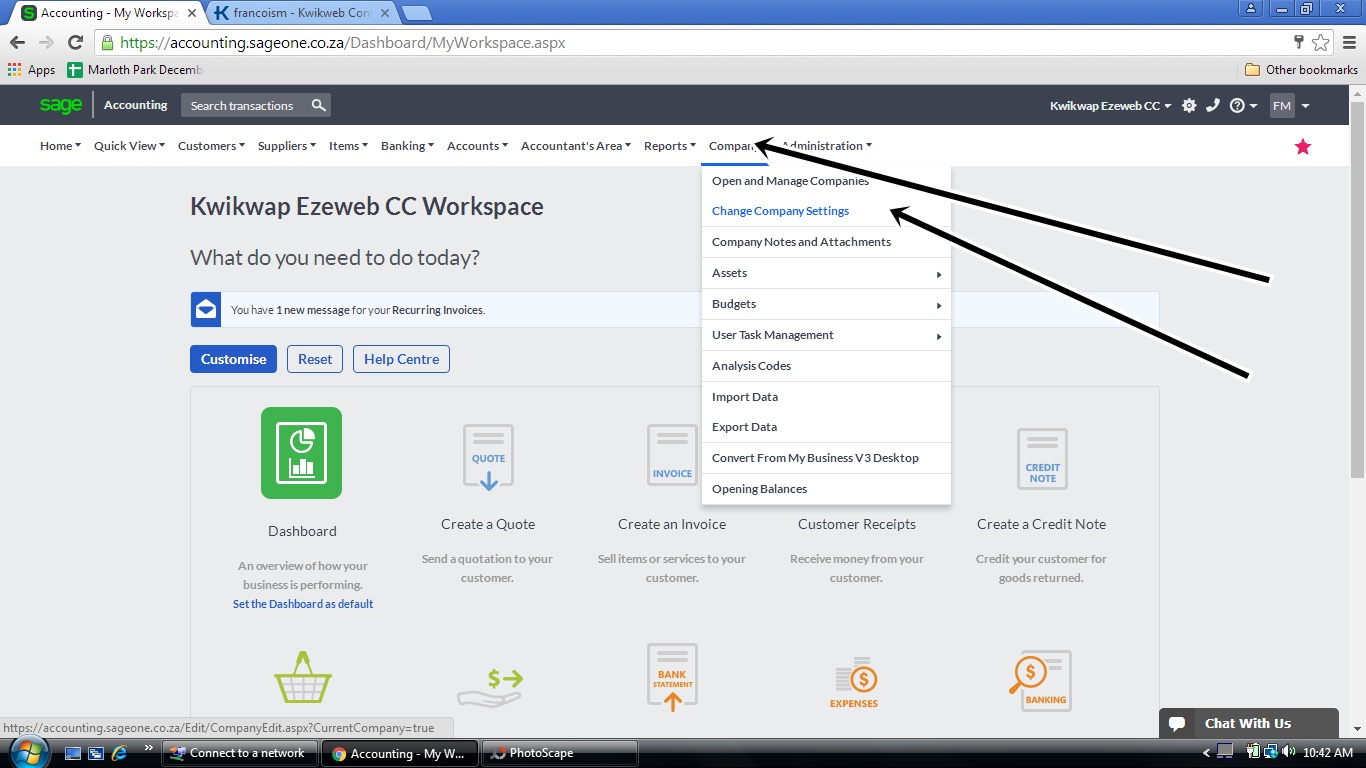The height and width of the screenshot is (768, 1366).
Task: Bookmark this page with address bar star
Action: [x=1321, y=42]
